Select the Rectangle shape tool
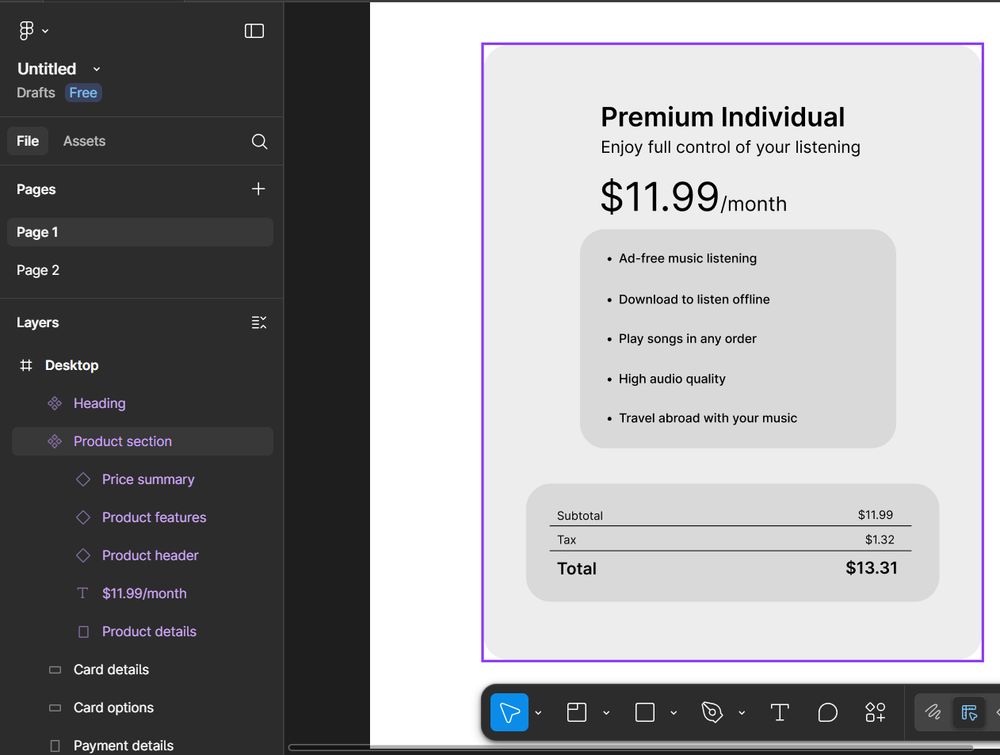The width and height of the screenshot is (1000, 755). (645, 712)
